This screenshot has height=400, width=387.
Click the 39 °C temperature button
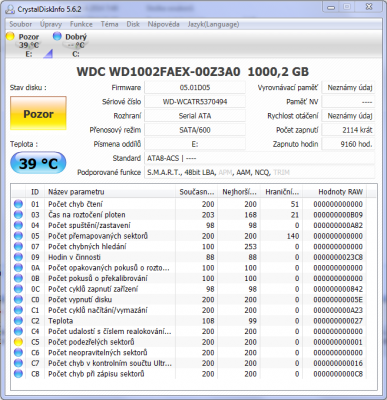pos(38,163)
